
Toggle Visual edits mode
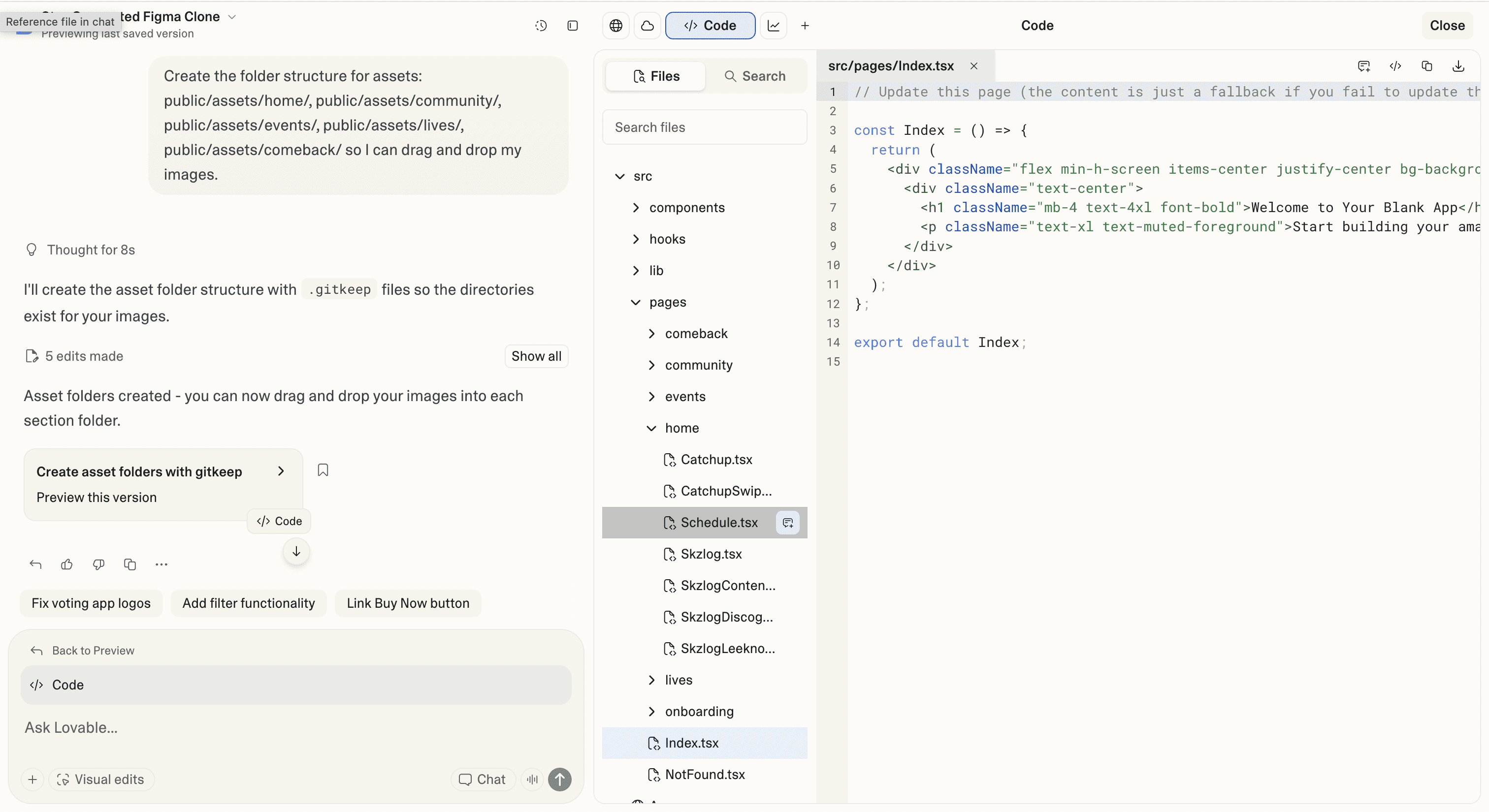click(101, 780)
